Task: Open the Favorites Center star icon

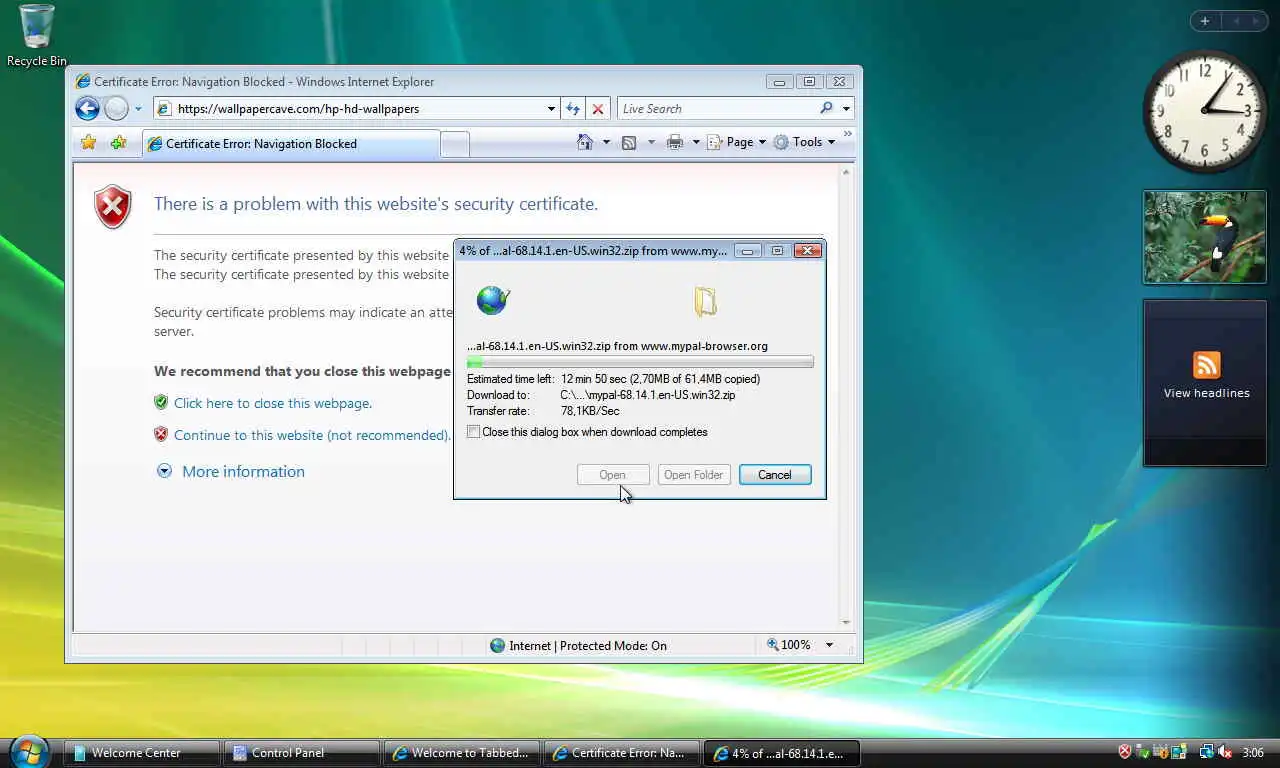Action: [x=88, y=142]
